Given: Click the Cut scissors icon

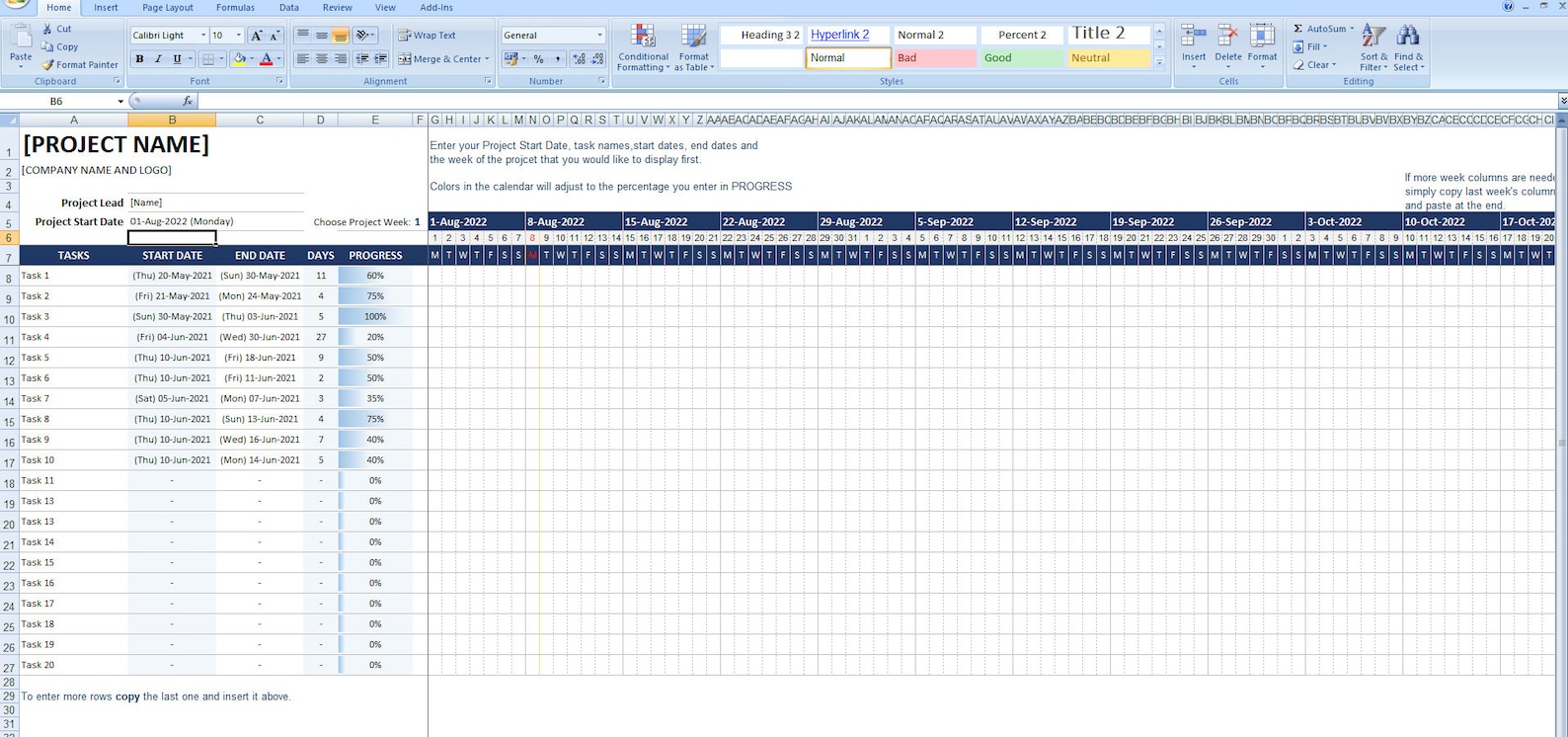Looking at the screenshot, I should tap(47, 30).
